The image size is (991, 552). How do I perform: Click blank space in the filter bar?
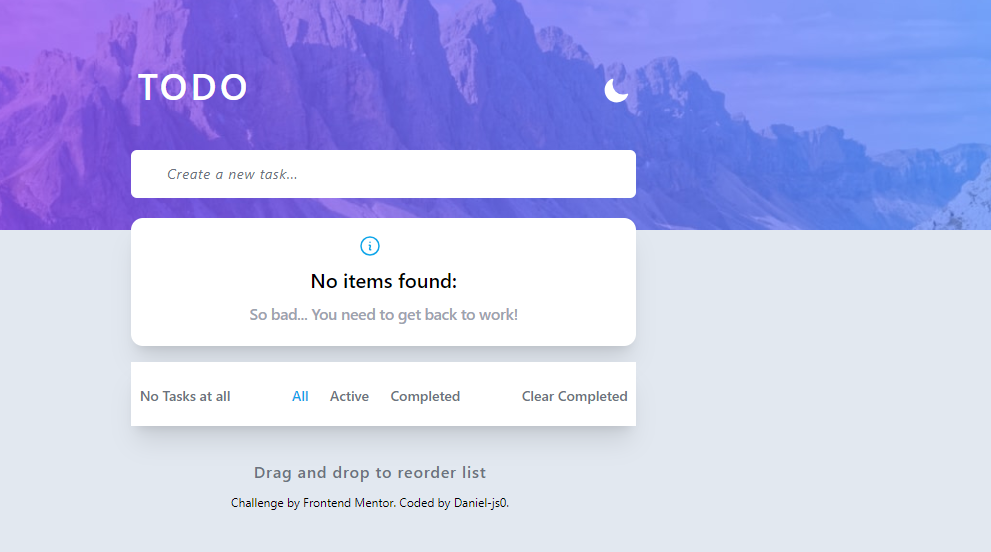pos(491,396)
